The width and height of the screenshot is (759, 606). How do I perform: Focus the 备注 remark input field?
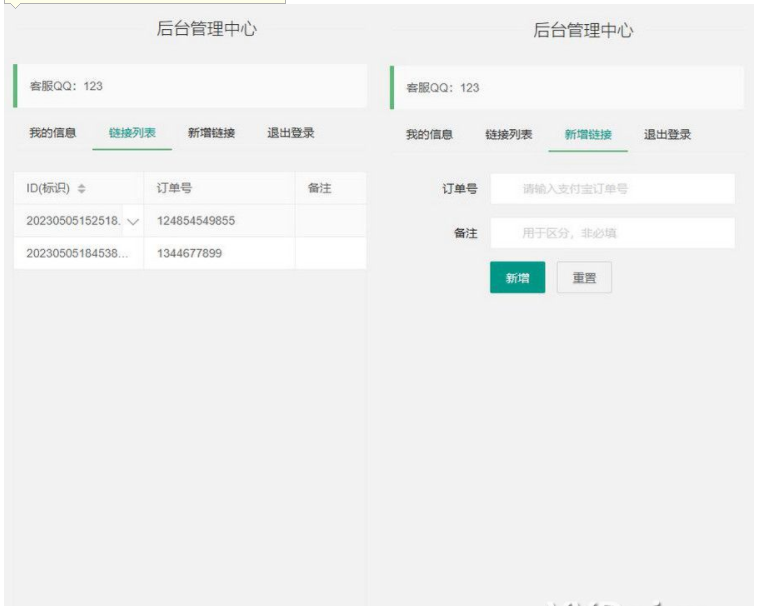click(x=612, y=233)
